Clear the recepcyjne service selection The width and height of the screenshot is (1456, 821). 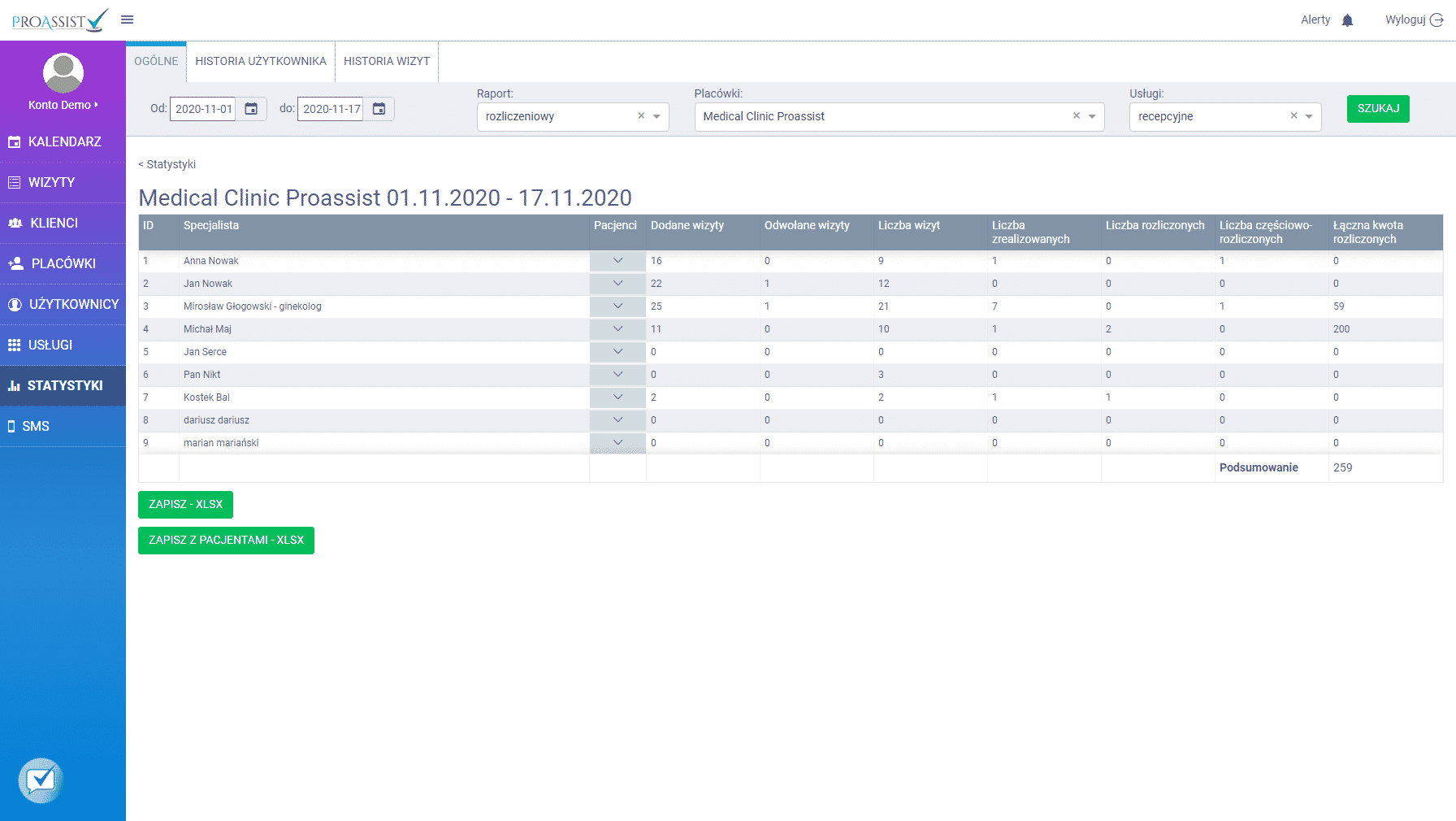click(x=1293, y=116)
